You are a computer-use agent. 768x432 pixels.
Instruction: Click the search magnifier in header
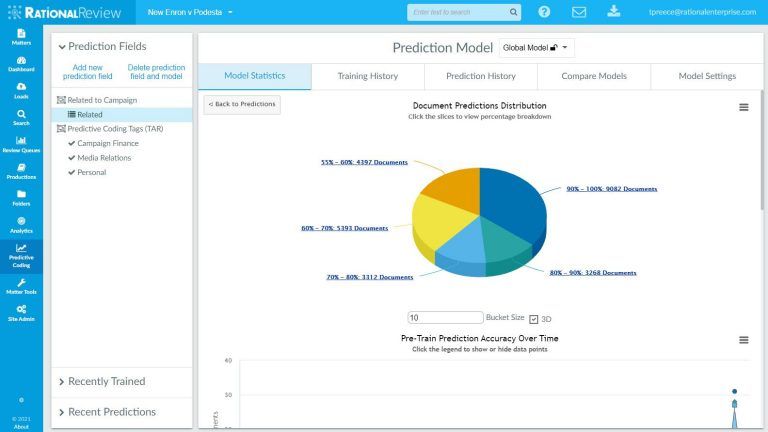[513, 12]
